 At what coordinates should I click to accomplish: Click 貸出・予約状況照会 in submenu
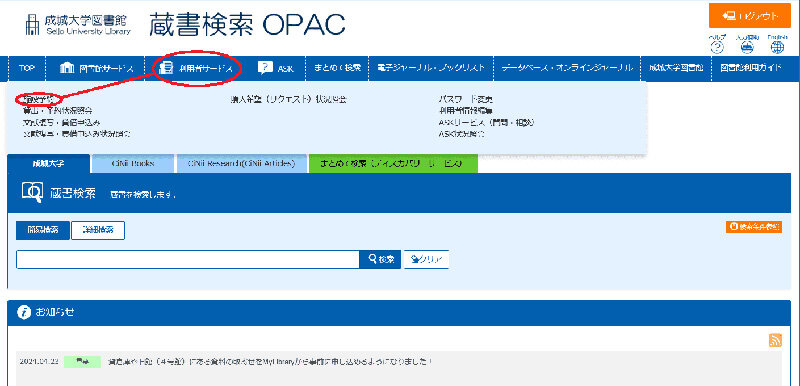click(58, 110)
